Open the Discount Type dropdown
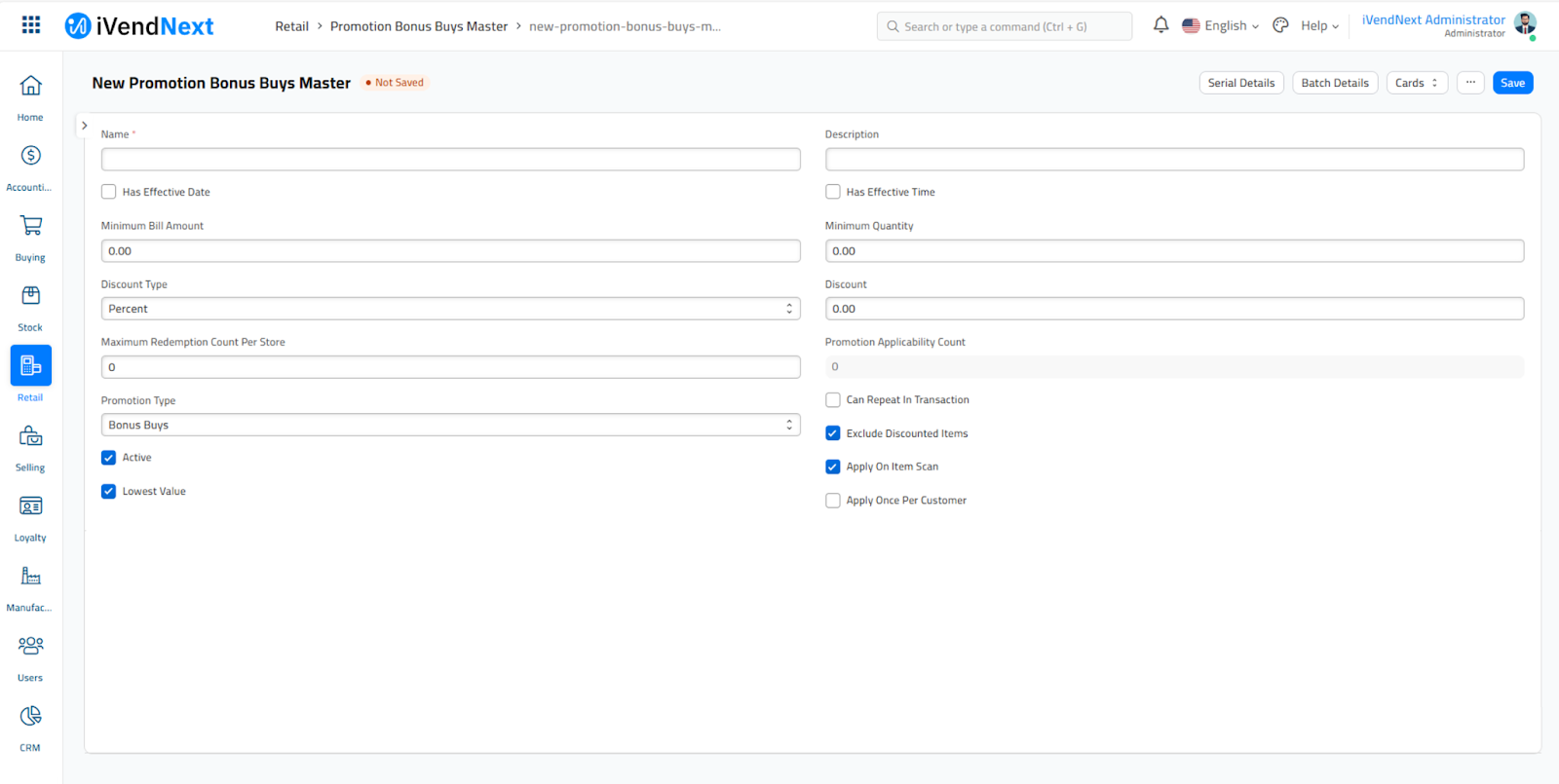The width and height of the screenshot is (1559, 784). pyautogui.click(x=450, y=309)
